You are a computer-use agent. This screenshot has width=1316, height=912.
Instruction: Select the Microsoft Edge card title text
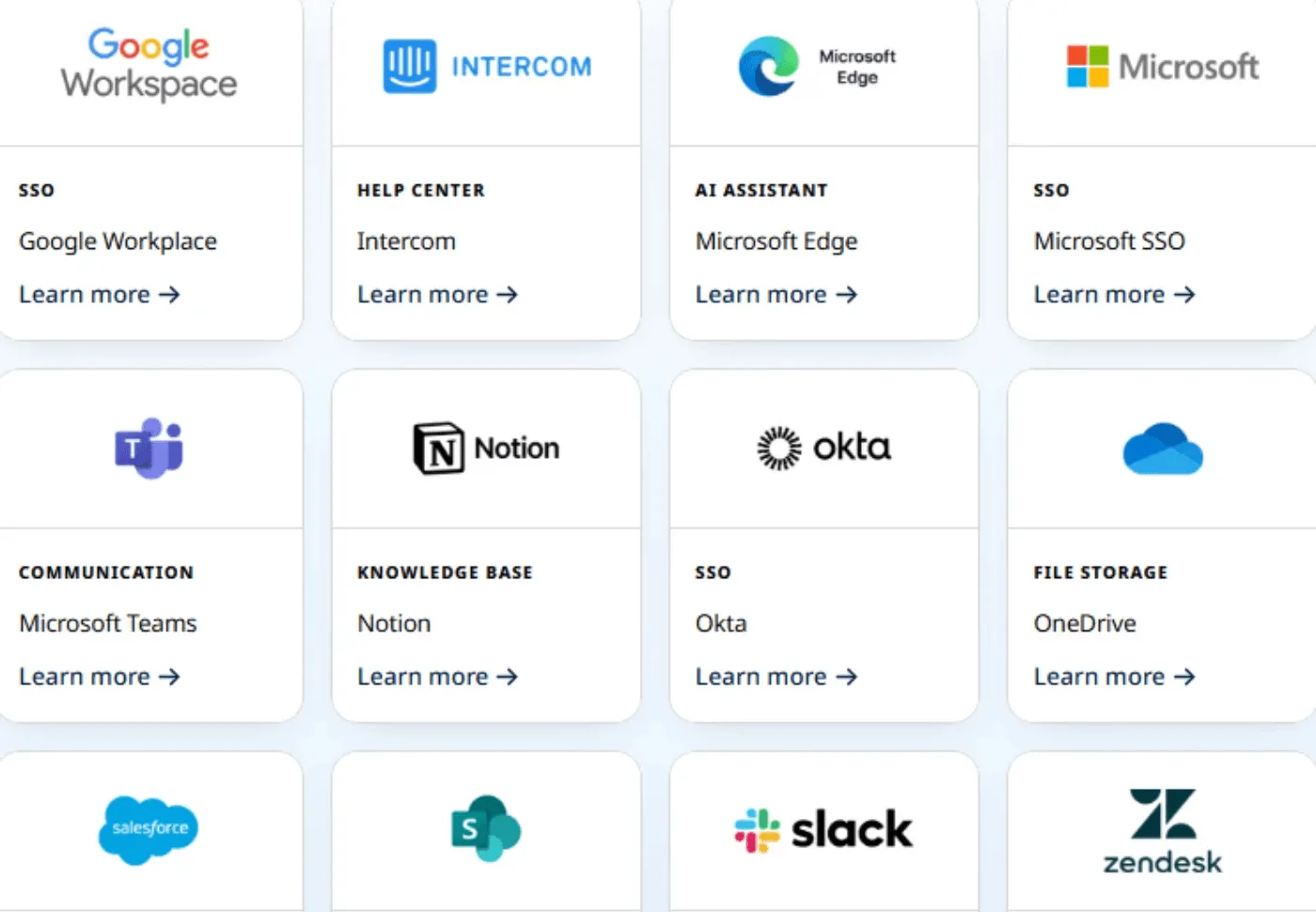[776, 242]
